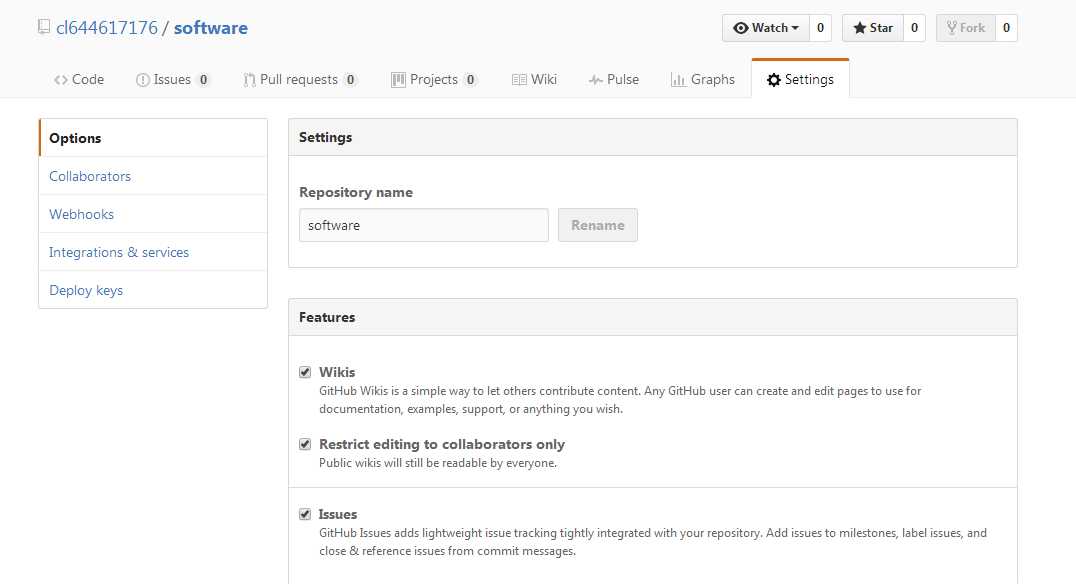The width and height of the screenshot is (1076, 584).
Task: Open the Watch dropdown caret
Action: [795, 28]
